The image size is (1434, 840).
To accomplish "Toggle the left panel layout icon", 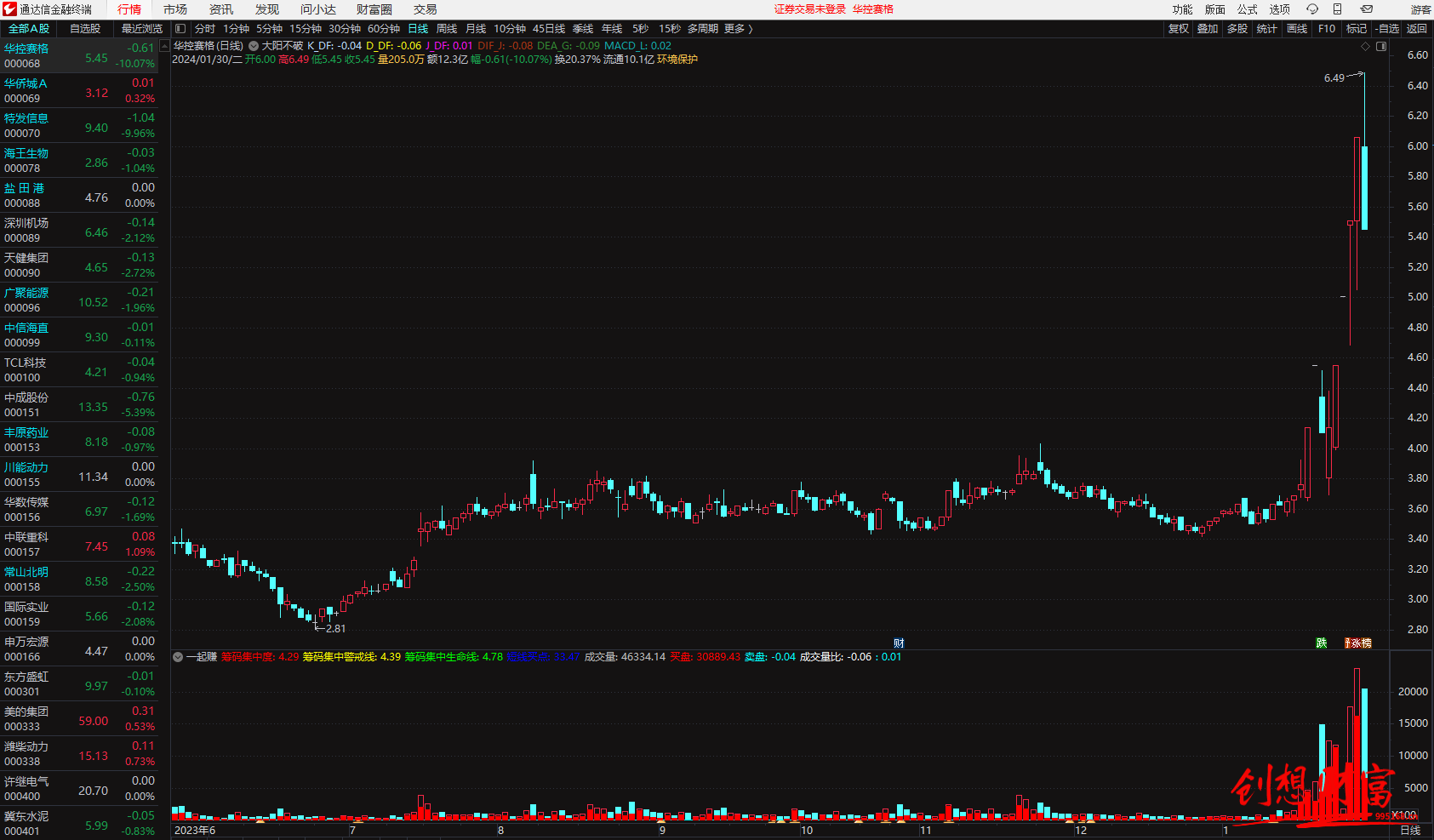I will (x=180, y=29).
